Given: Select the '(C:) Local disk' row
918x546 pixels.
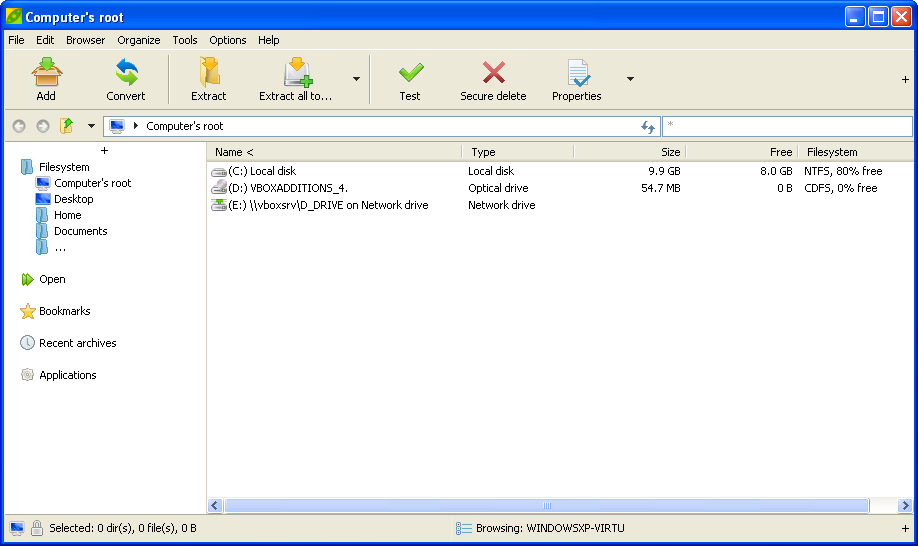Looking at the screenshot, I should tap(560, 171).
